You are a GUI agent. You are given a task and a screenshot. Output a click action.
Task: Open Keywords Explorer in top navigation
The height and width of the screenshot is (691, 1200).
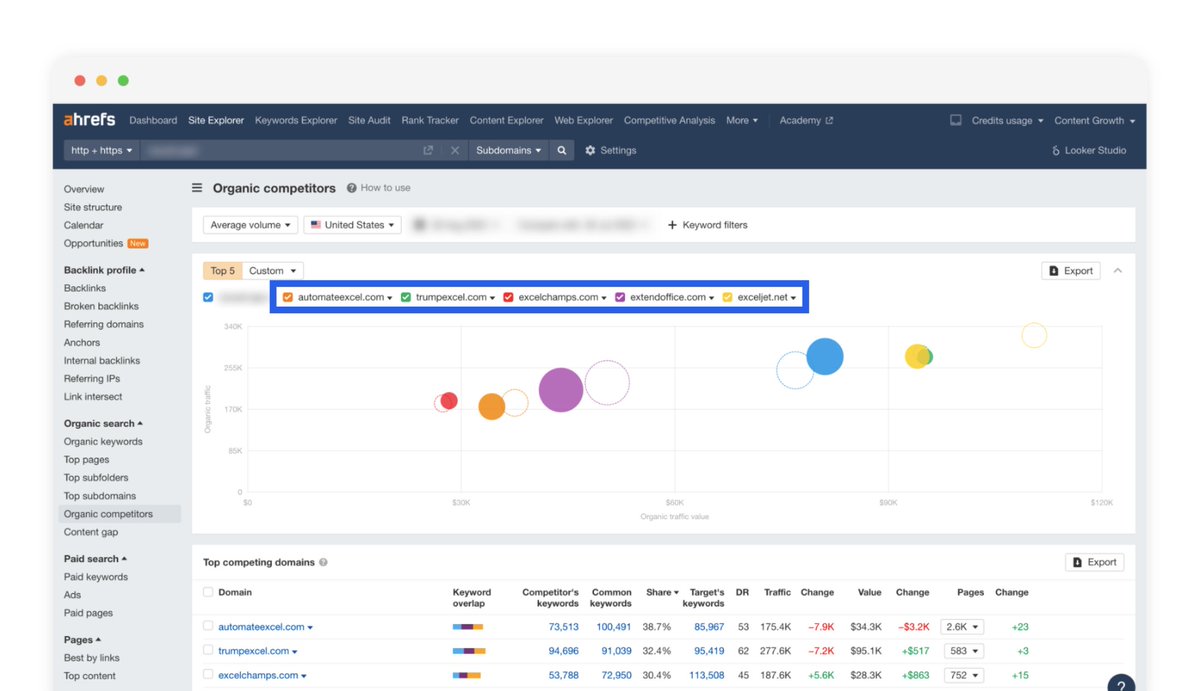coord(296,120)
